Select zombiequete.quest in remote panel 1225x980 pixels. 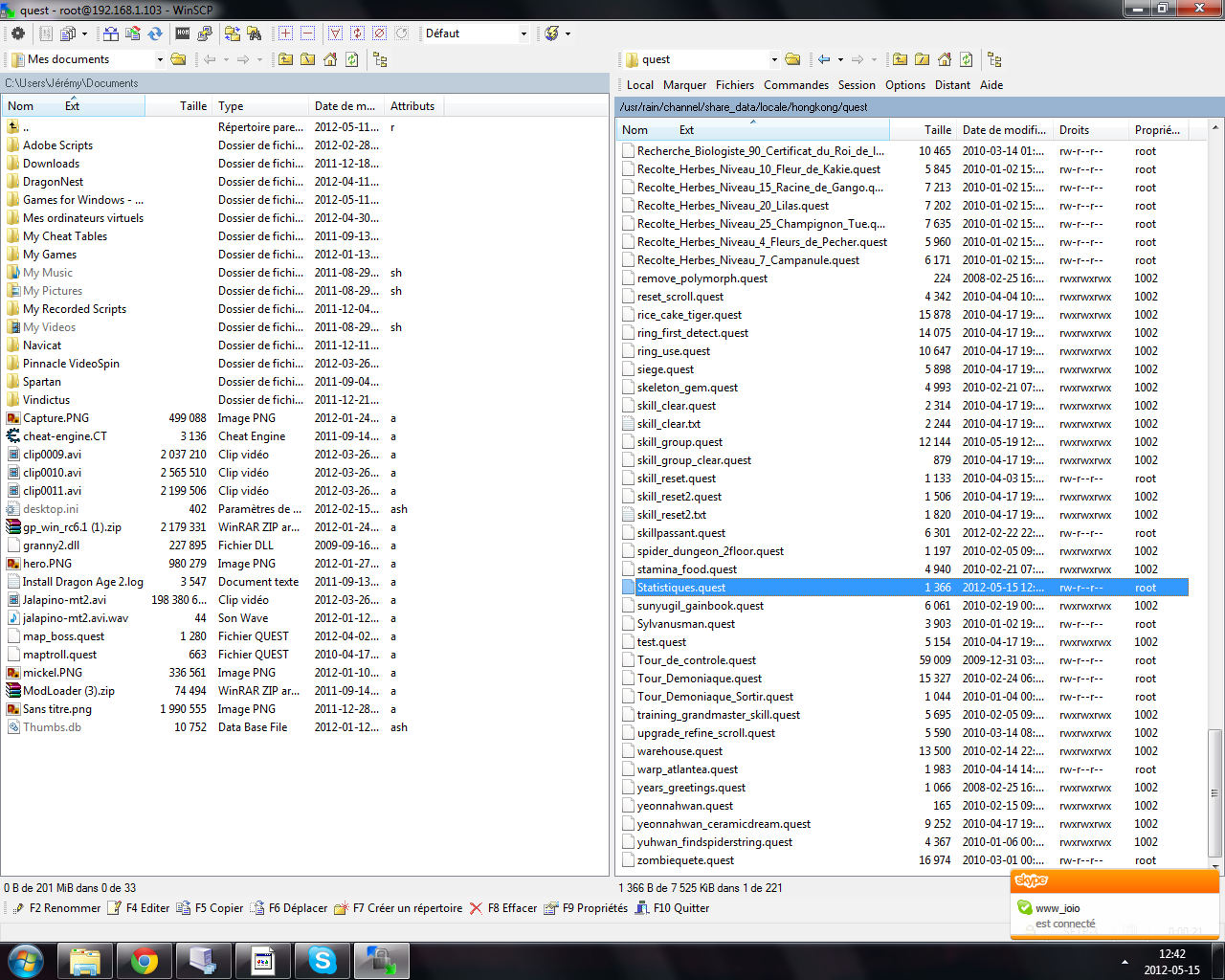tap(685, 860)
